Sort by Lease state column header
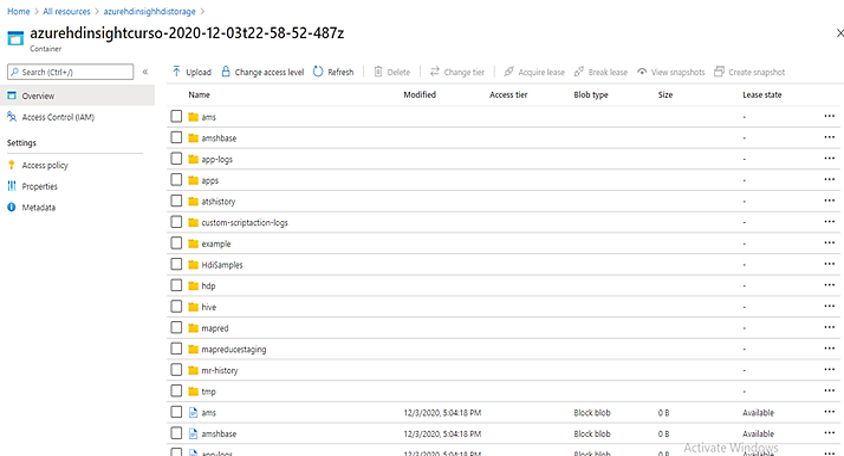This screenshot has width=844, height=456. 762,95
